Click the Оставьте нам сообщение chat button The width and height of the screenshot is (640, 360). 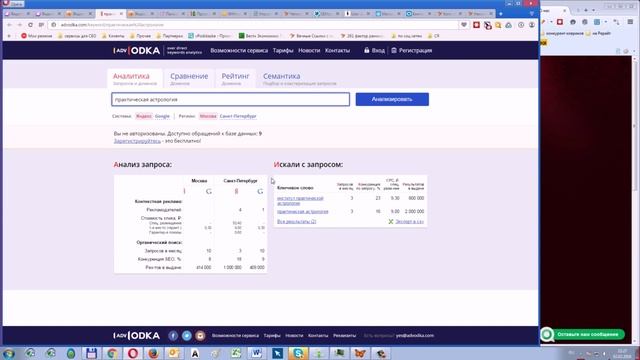click(x=583, y=334)
